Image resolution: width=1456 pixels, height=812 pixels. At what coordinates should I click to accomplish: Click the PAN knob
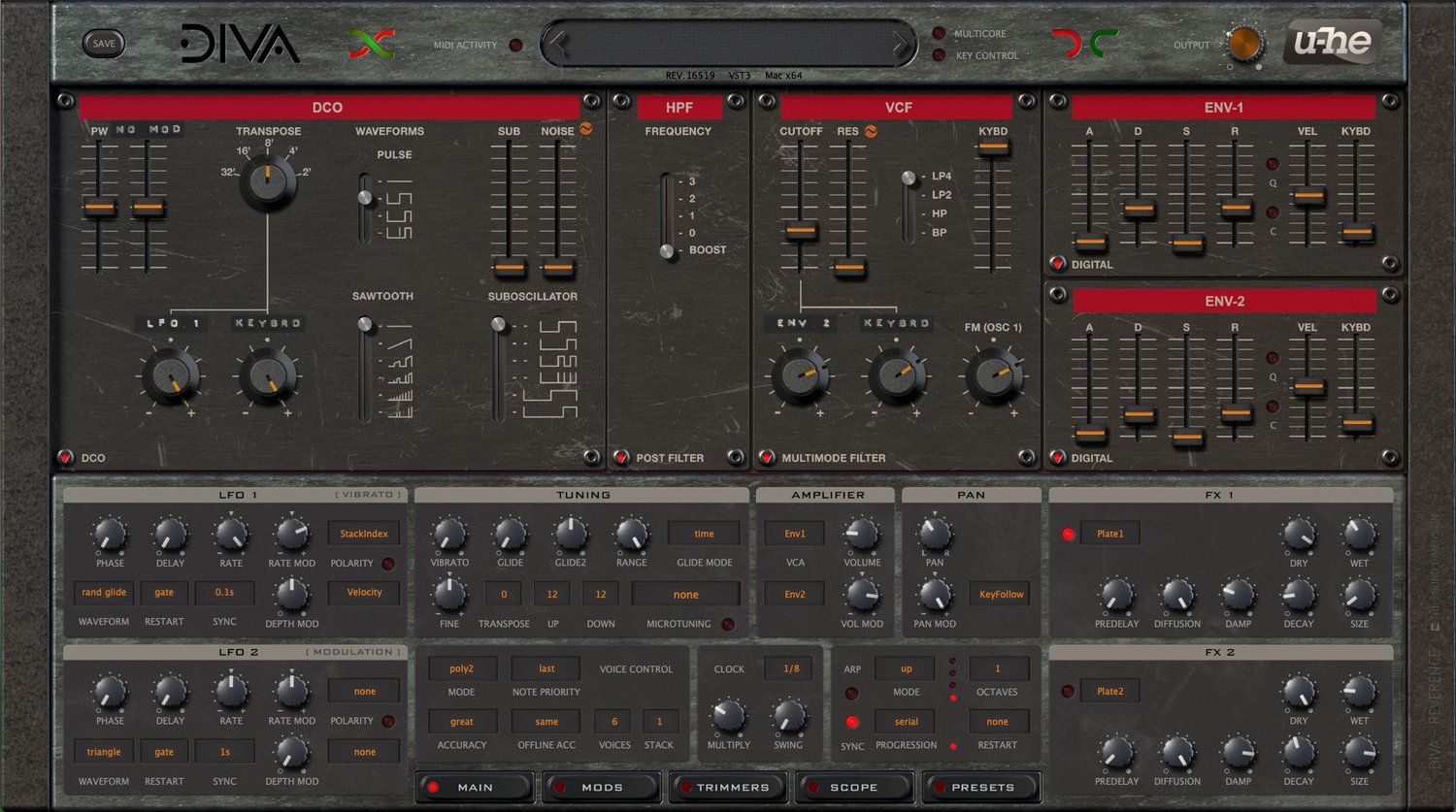934,535
